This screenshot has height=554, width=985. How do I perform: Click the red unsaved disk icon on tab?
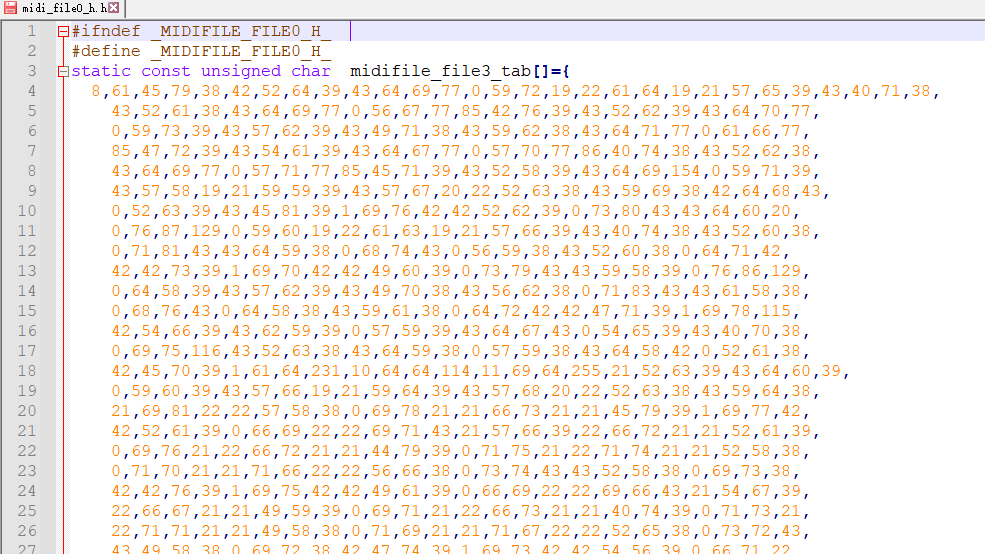click(x=10, y=8)
